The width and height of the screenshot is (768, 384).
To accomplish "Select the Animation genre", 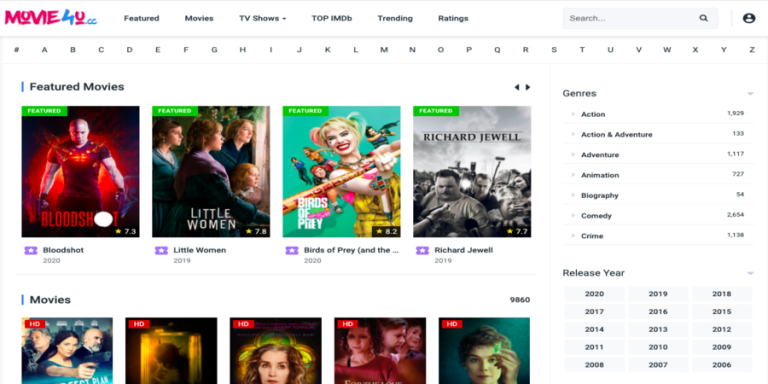I will tap(600, 175).
